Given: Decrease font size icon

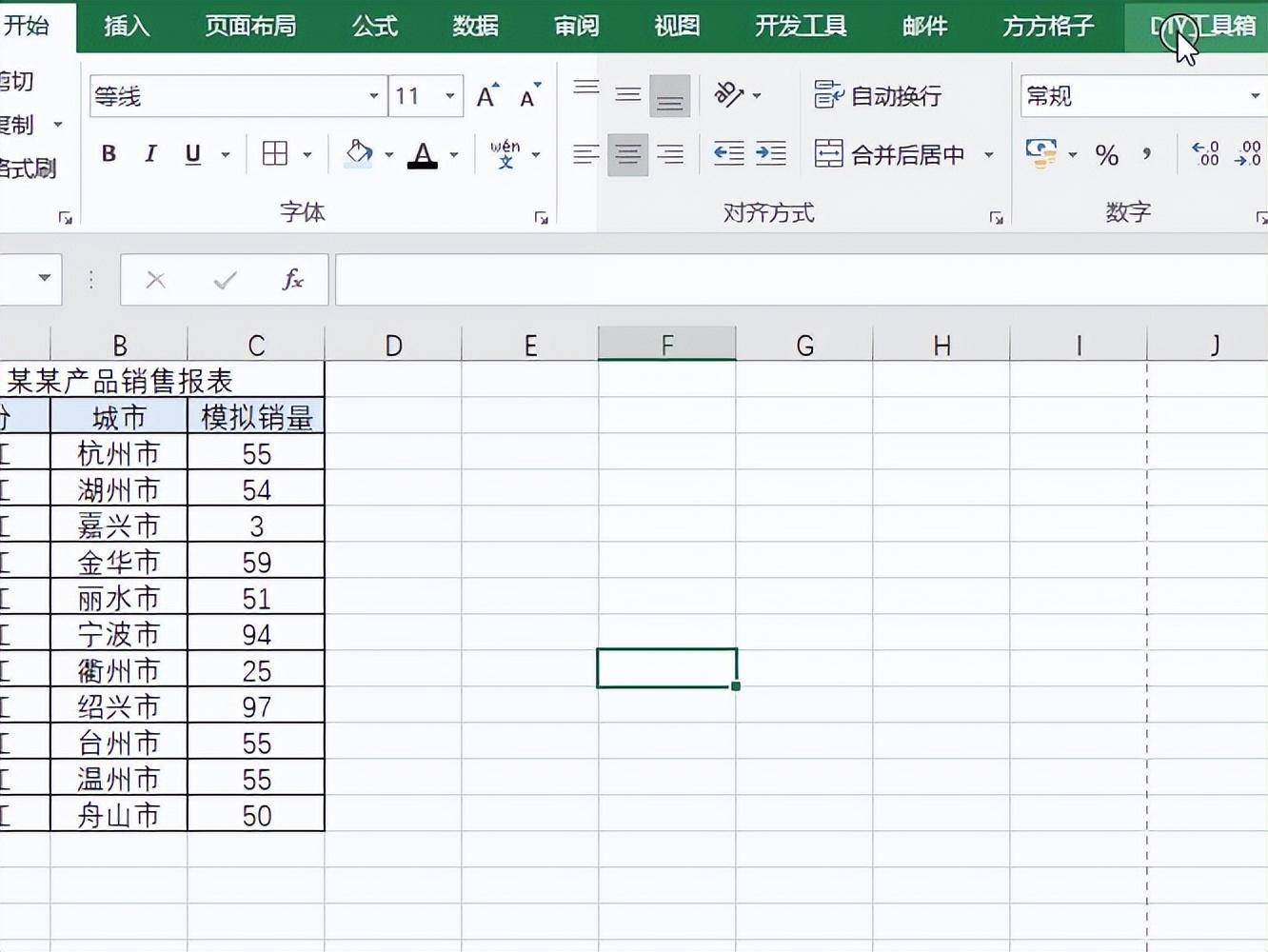Looking at the screenshot, I should tap(529, 96).
